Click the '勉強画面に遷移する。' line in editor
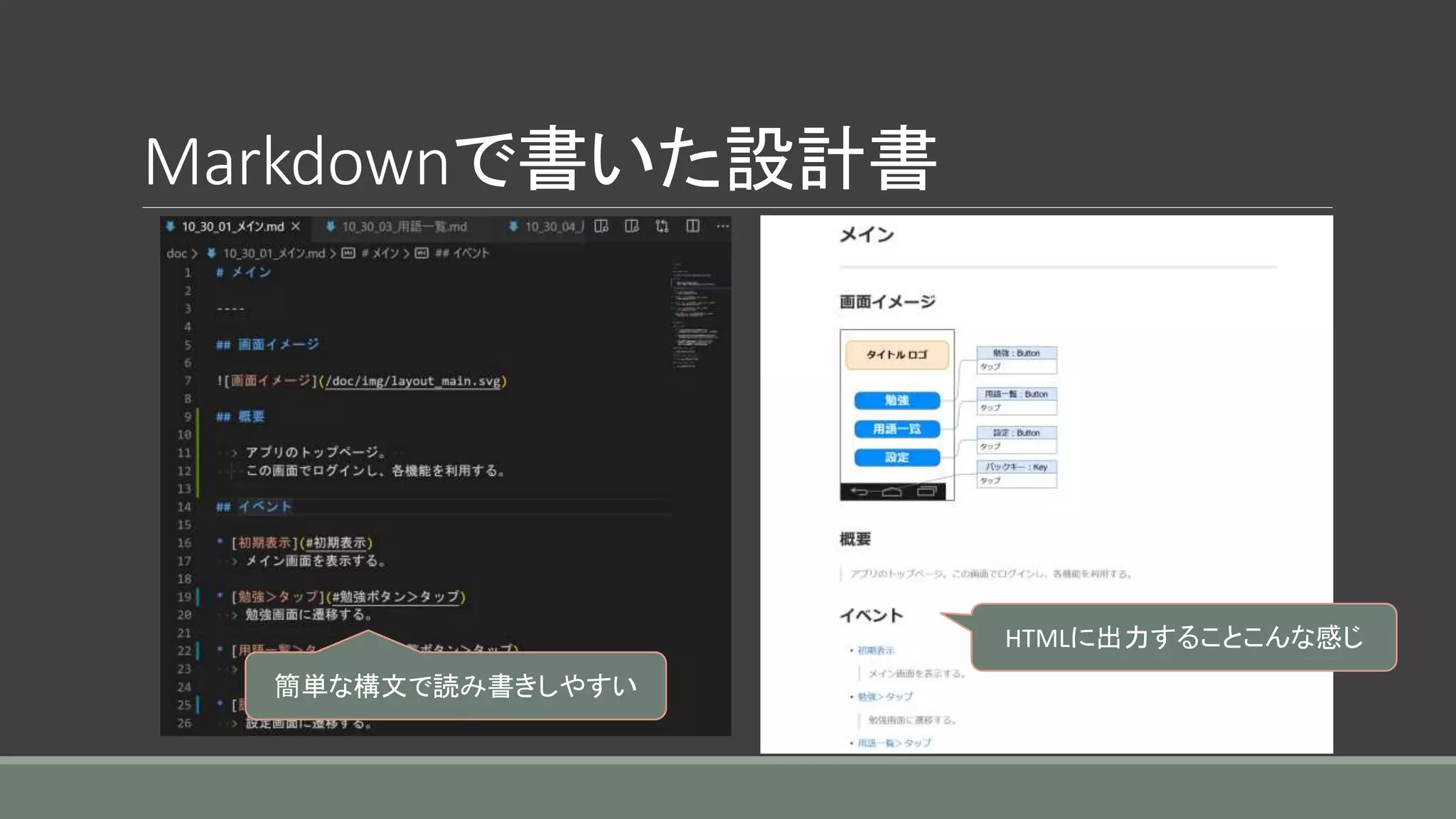The width and height of the screenshot is (1456, 819). (x=309, y=615)
